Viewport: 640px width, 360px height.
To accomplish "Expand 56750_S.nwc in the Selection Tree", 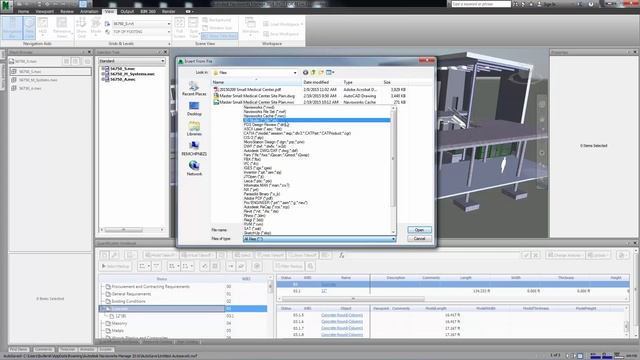I will (102, 69).
